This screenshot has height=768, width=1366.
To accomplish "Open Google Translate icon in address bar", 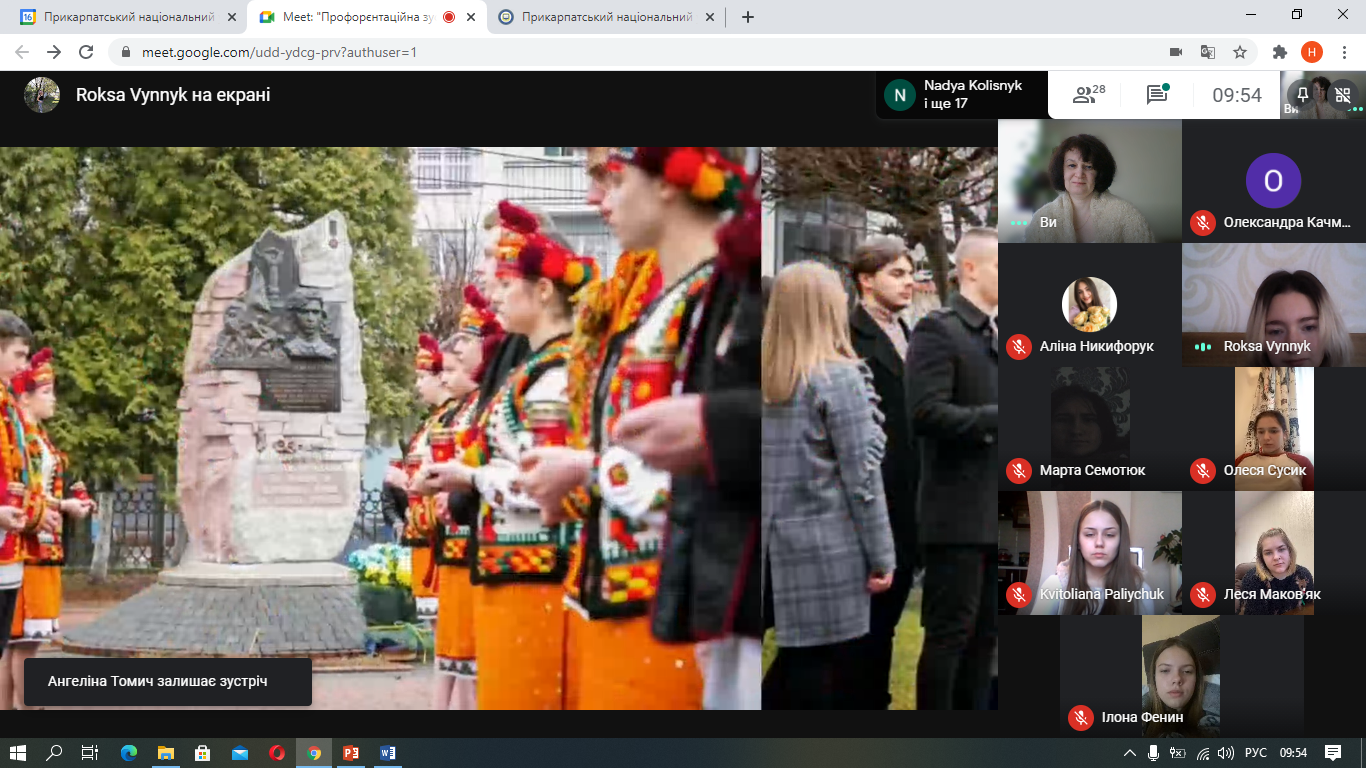I will (x=1208, y=52).
